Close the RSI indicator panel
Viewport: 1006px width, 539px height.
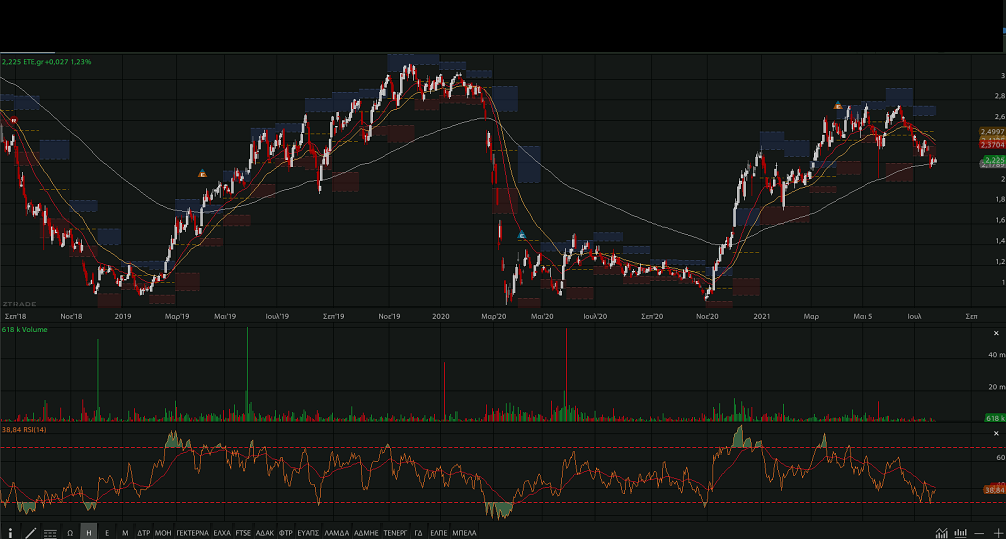[x=996, y=433]
